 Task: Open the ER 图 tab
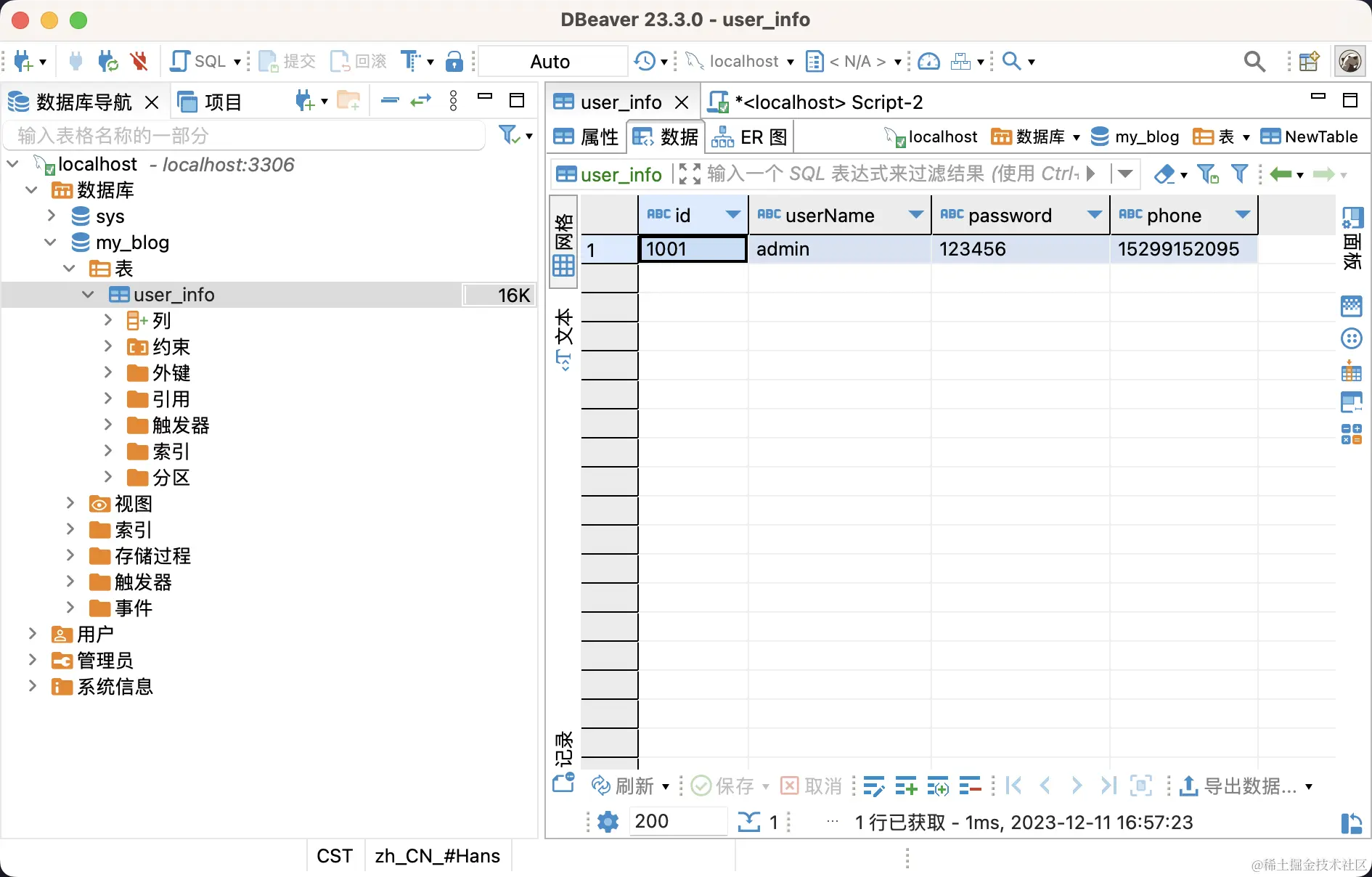[749, 137]
